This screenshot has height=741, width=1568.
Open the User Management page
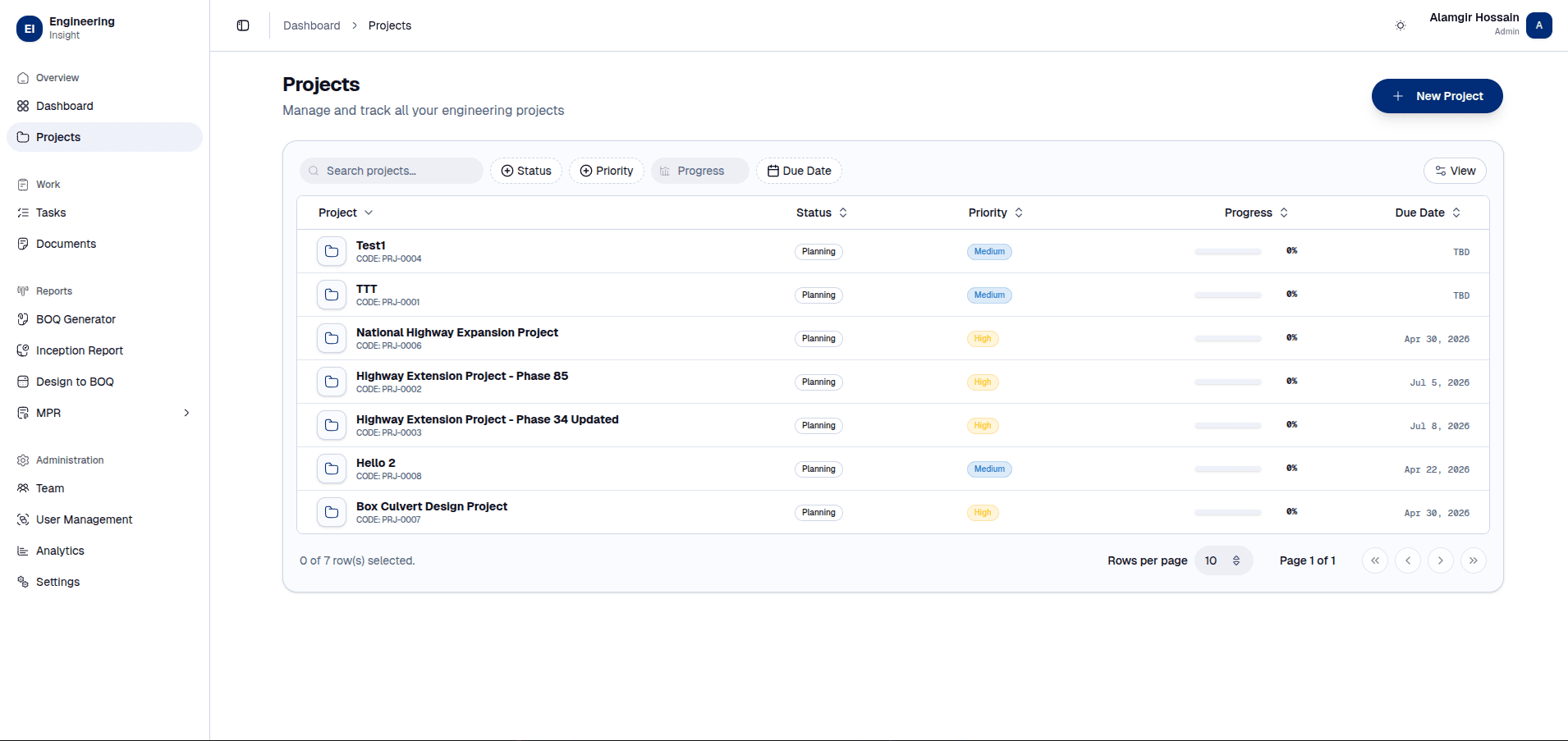click(84, 519)
